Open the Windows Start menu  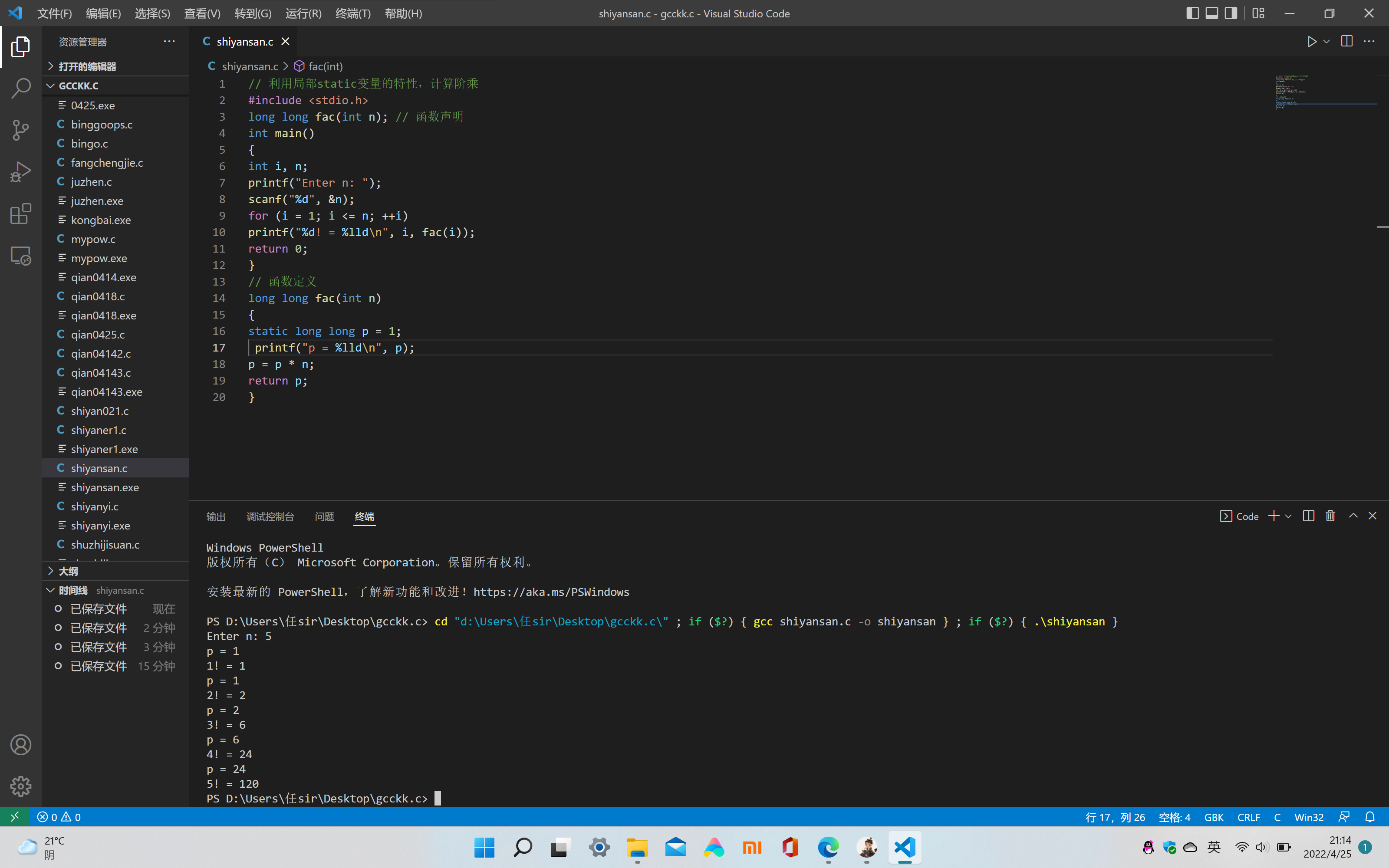[484, 847]
